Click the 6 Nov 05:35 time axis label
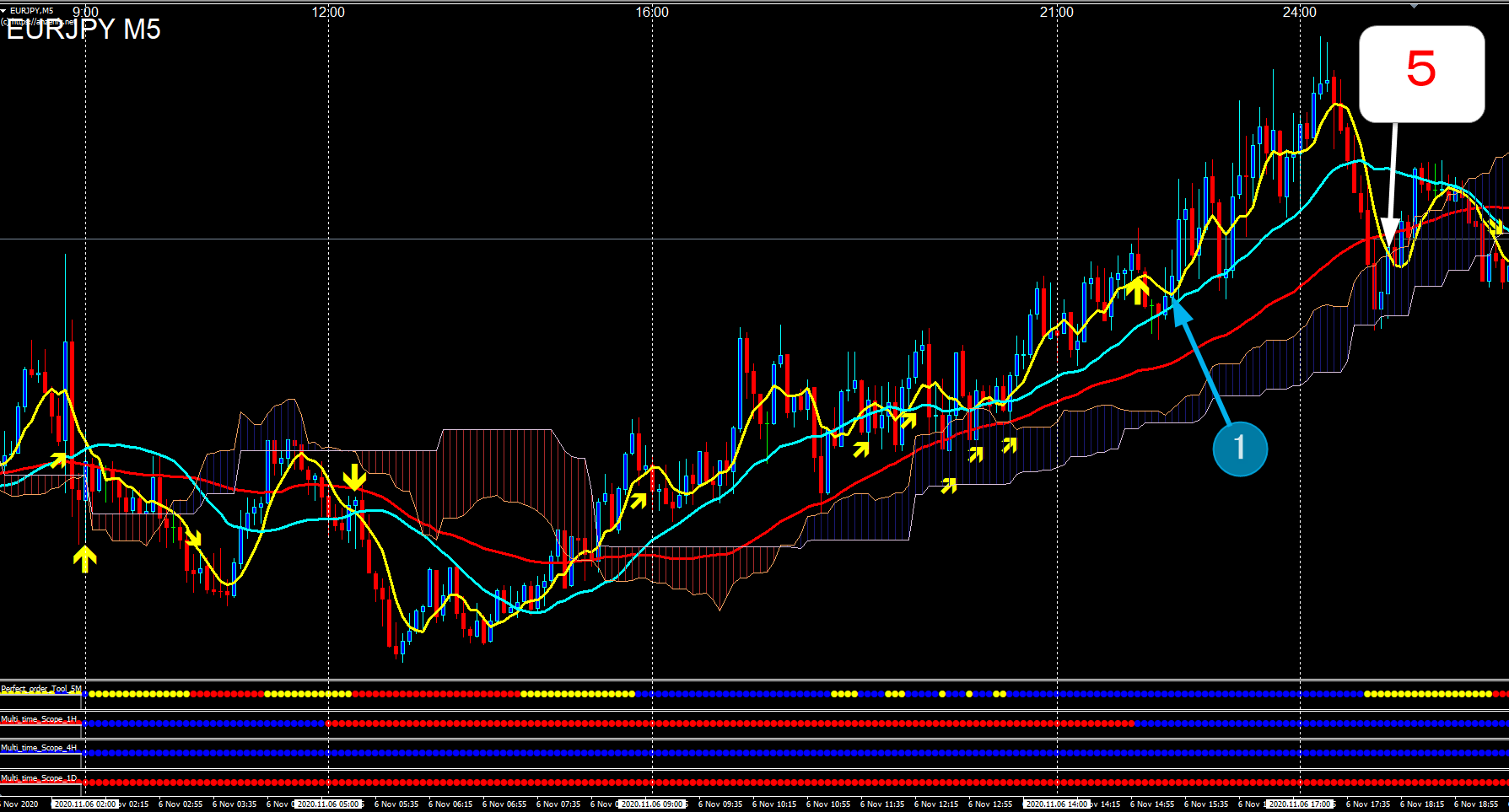Screen dimensions: 1509x812 (396, 804)
